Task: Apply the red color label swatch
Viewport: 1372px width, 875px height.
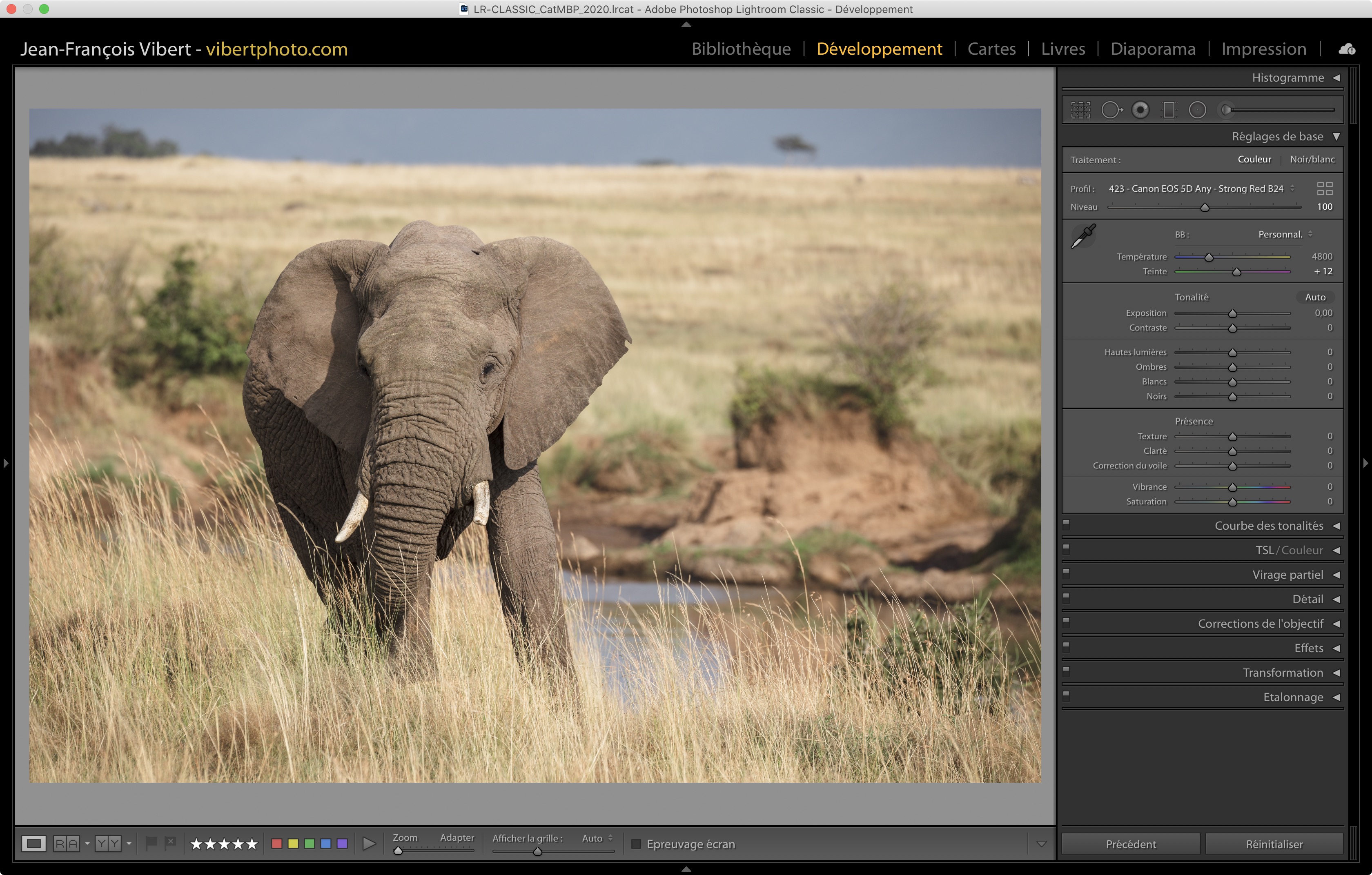Action: click(x=277, y=844)
